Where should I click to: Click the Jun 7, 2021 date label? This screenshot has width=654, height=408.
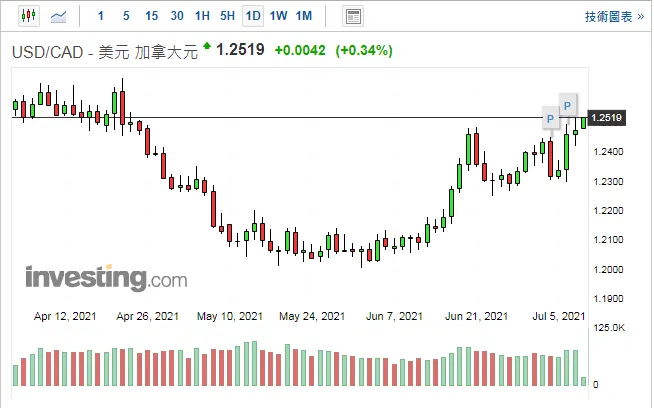(x=394, y=316)
